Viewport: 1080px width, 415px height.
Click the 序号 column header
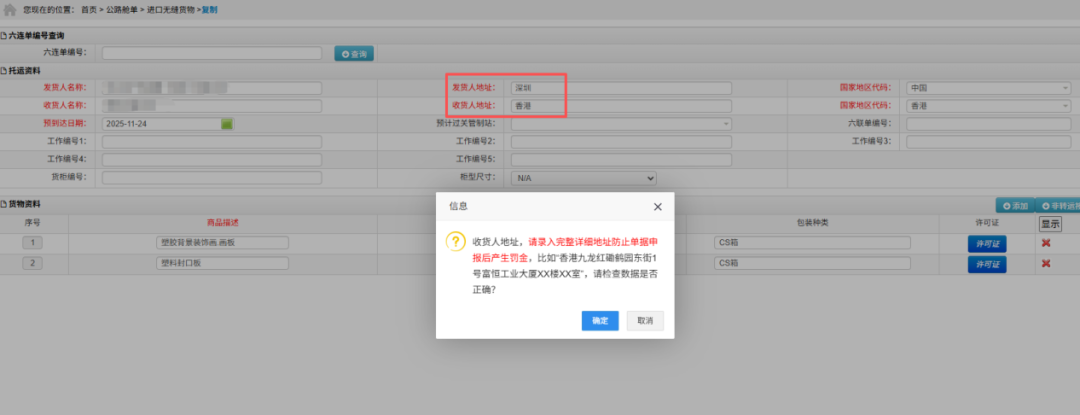(33, 223)
